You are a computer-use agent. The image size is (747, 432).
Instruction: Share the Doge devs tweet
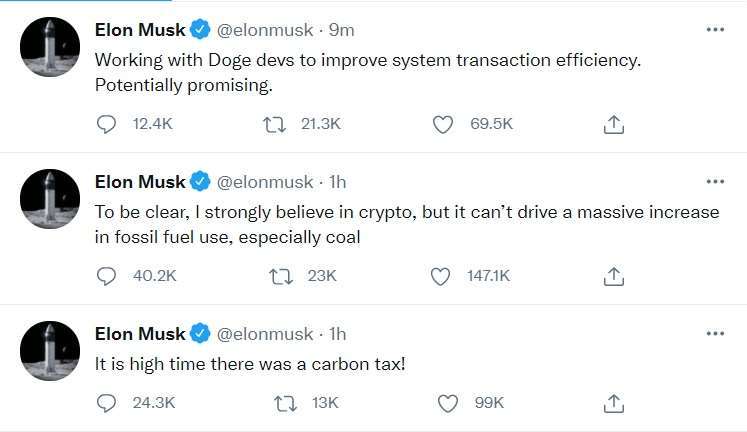point(614,124)
